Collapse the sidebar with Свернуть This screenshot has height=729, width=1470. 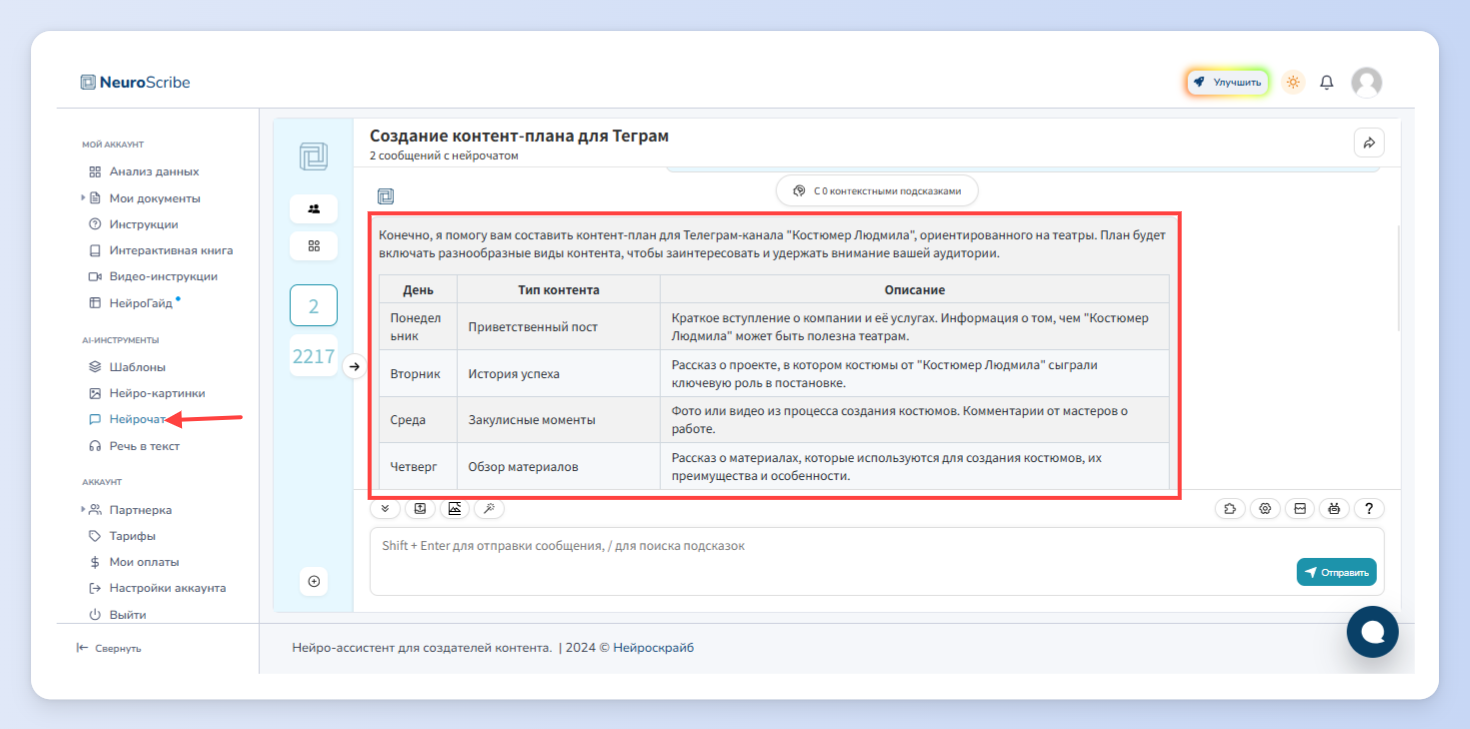click(x=109, y=648)
